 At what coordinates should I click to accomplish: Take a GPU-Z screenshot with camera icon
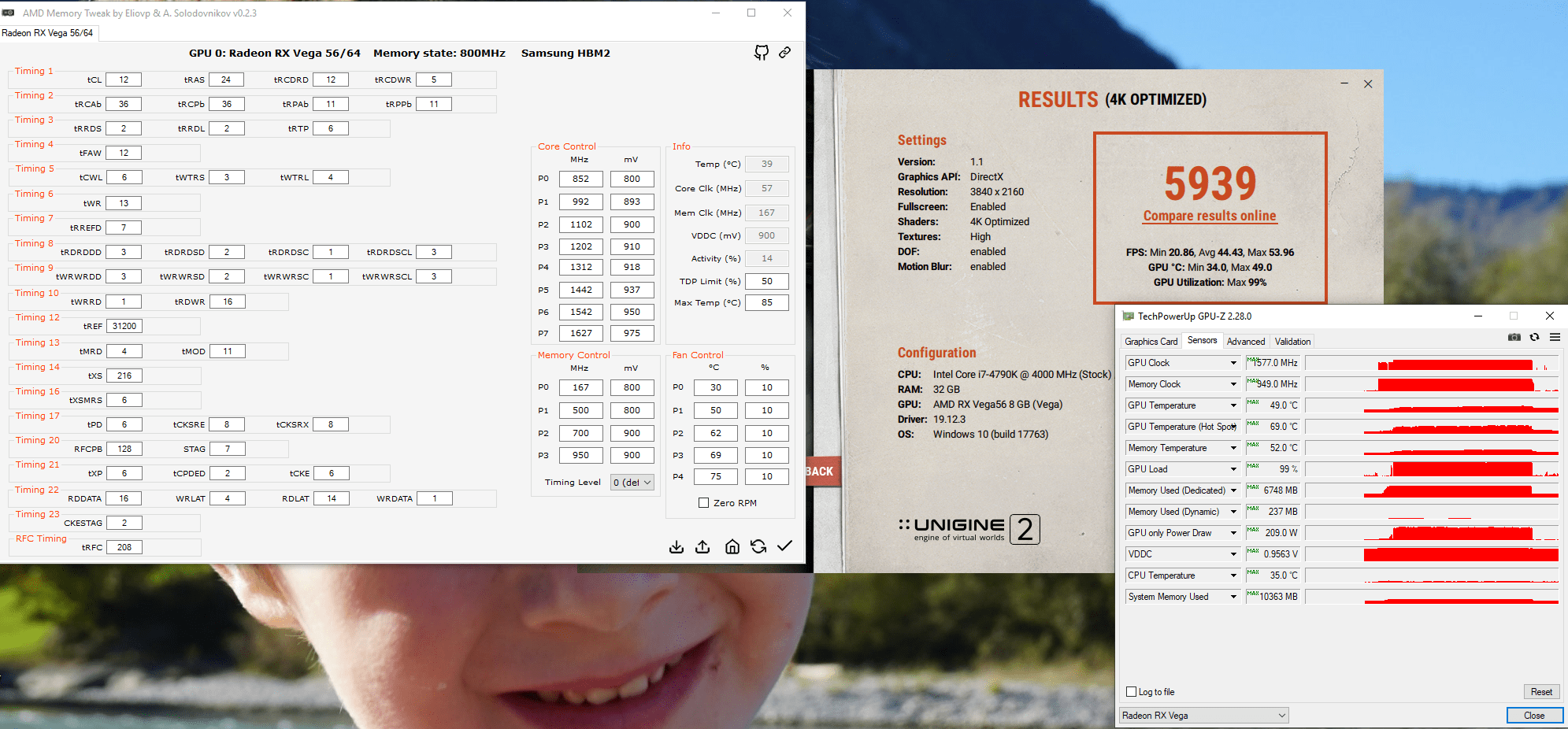click(x=1514, y=337)
